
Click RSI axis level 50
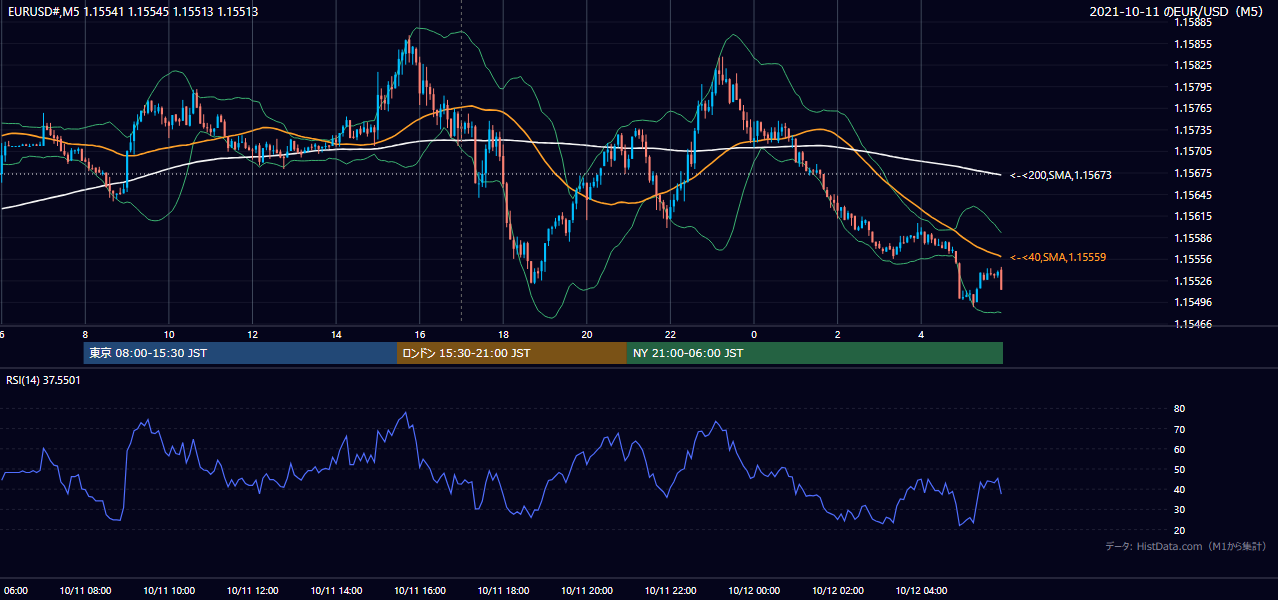[x=1179, y=469]
